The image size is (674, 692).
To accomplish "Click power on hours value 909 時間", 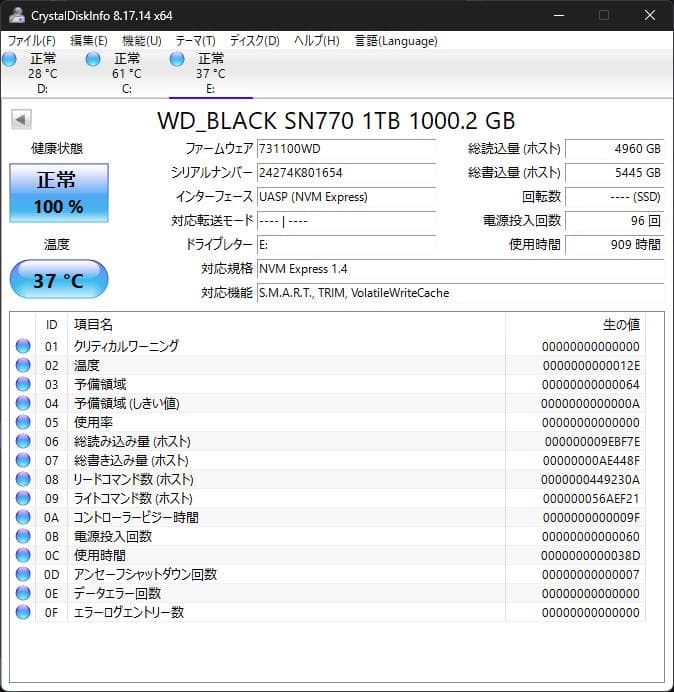I will (614, 244).
